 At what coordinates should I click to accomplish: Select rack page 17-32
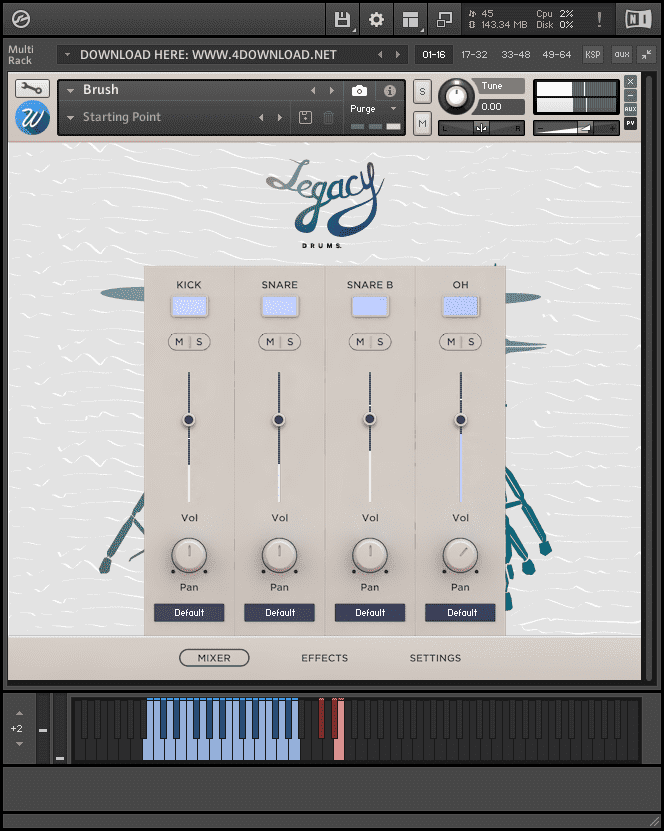tap(474, 54)
